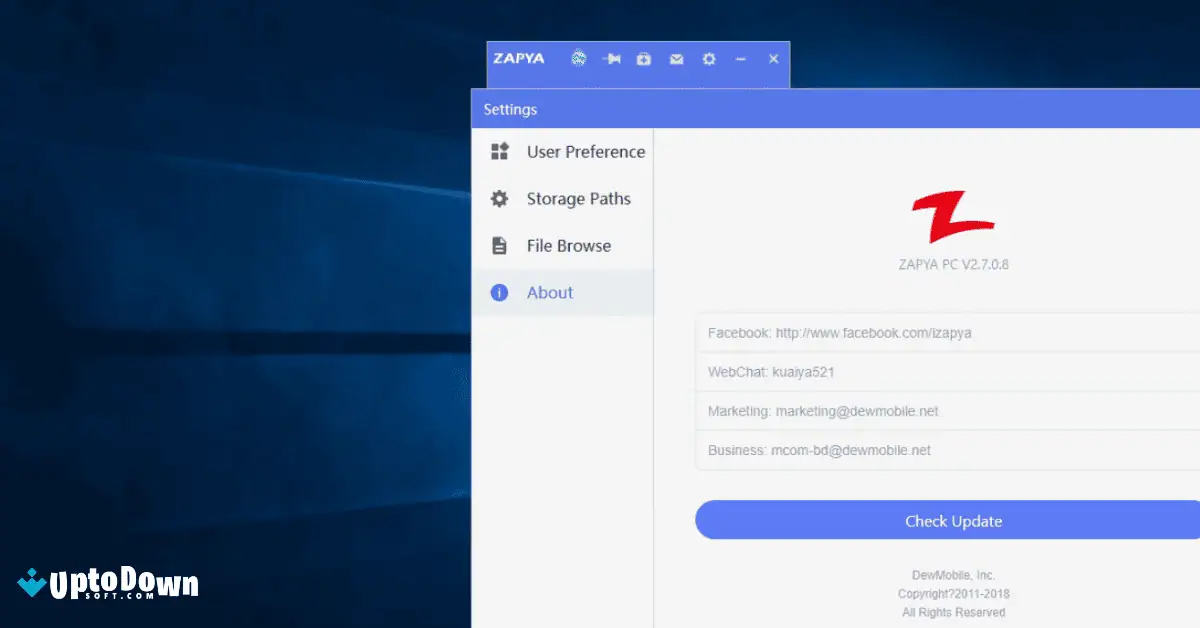Viewport: 1200px width, 628px height.
Task: Open the File Browse section
Action: pos(568,245)
